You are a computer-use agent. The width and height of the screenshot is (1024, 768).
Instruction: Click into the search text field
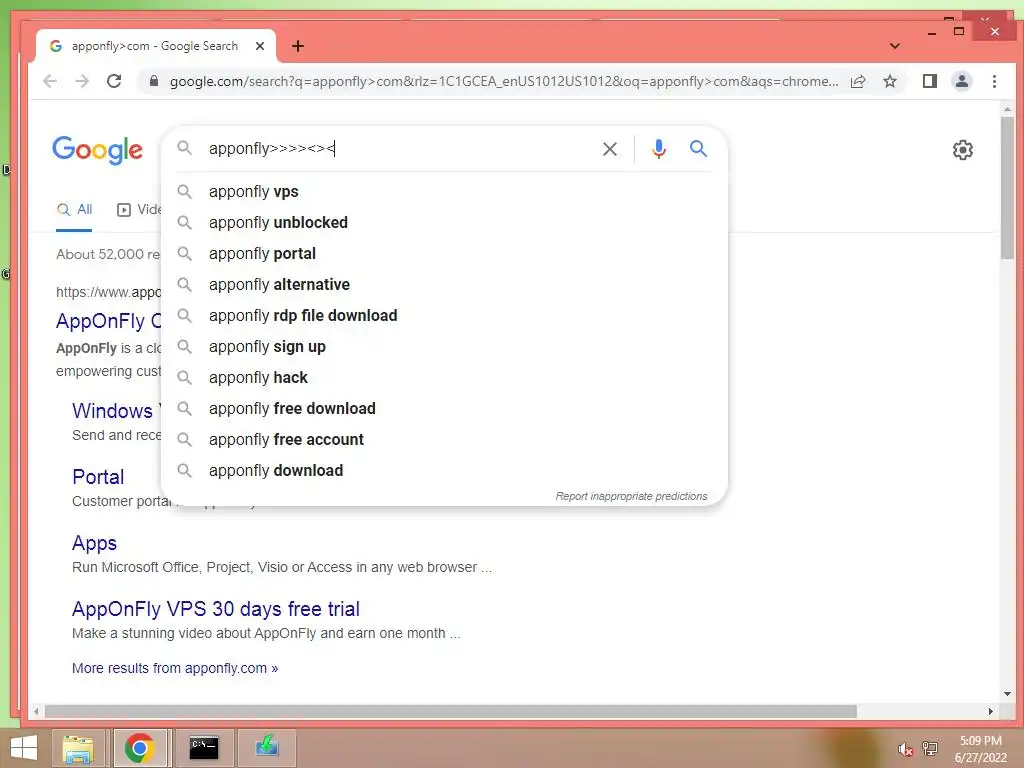(398, 149)
